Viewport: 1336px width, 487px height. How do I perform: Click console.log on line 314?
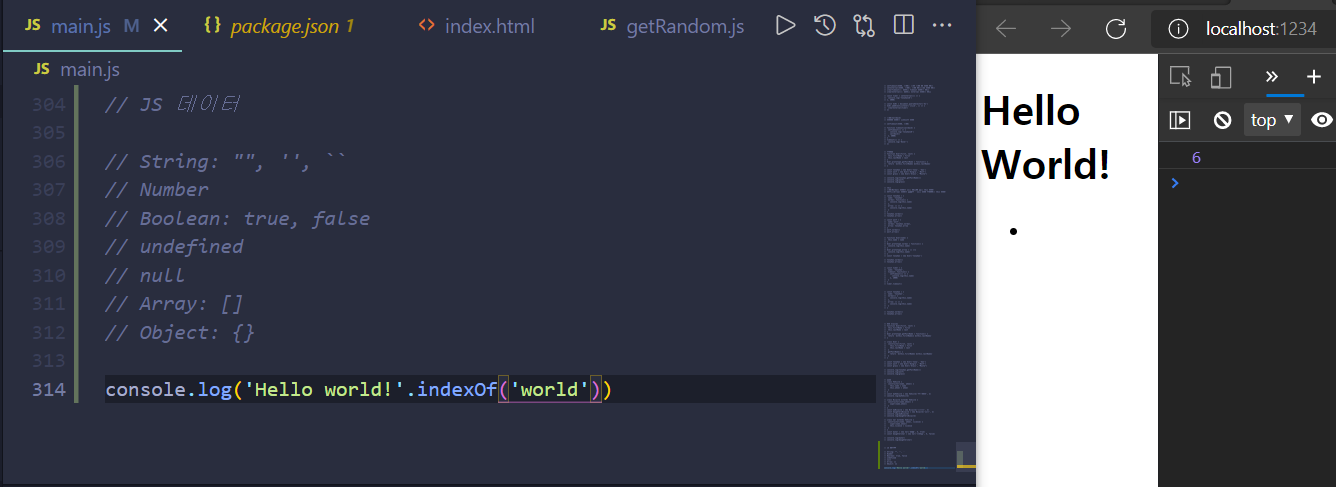pos(168,389)
